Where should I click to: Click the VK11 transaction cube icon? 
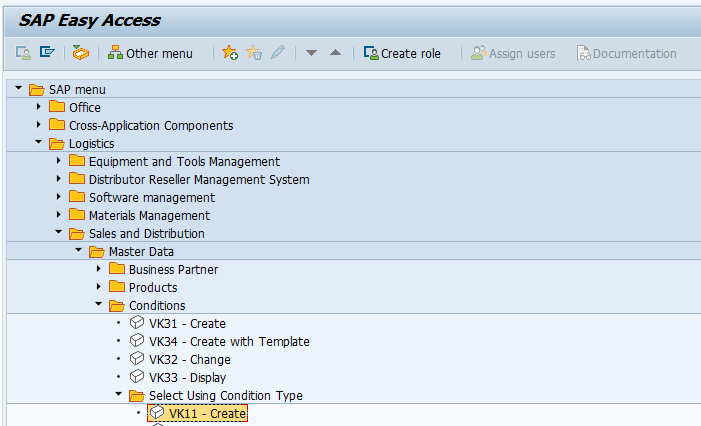pyautogui.click(x=157, y=413)
